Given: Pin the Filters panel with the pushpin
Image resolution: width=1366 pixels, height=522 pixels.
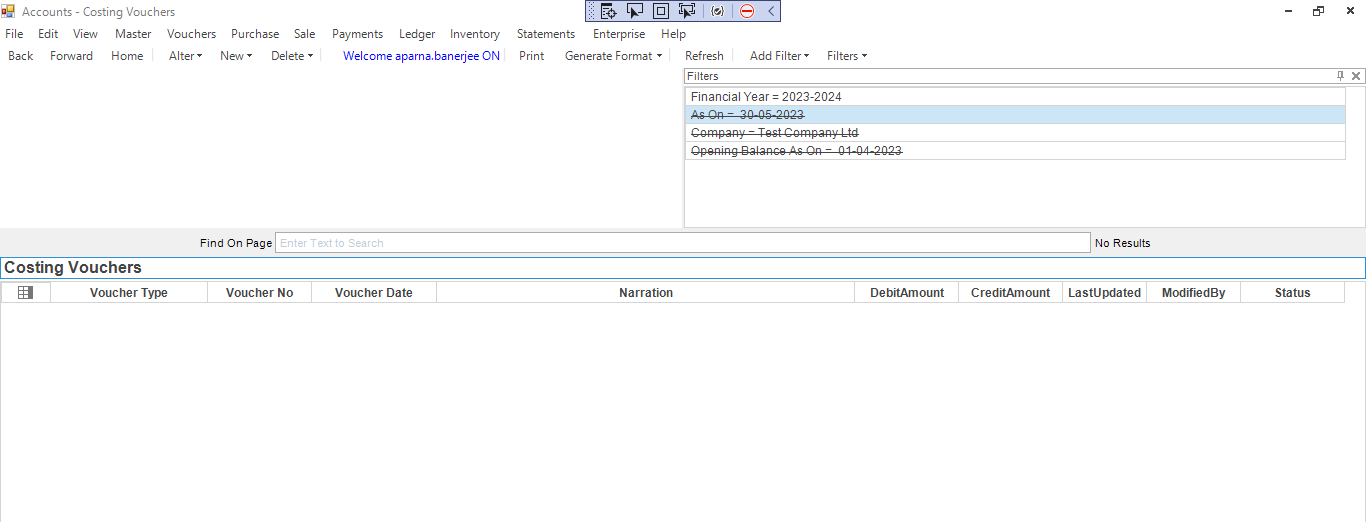Looking at the screenshot, I should point(1340,76).
